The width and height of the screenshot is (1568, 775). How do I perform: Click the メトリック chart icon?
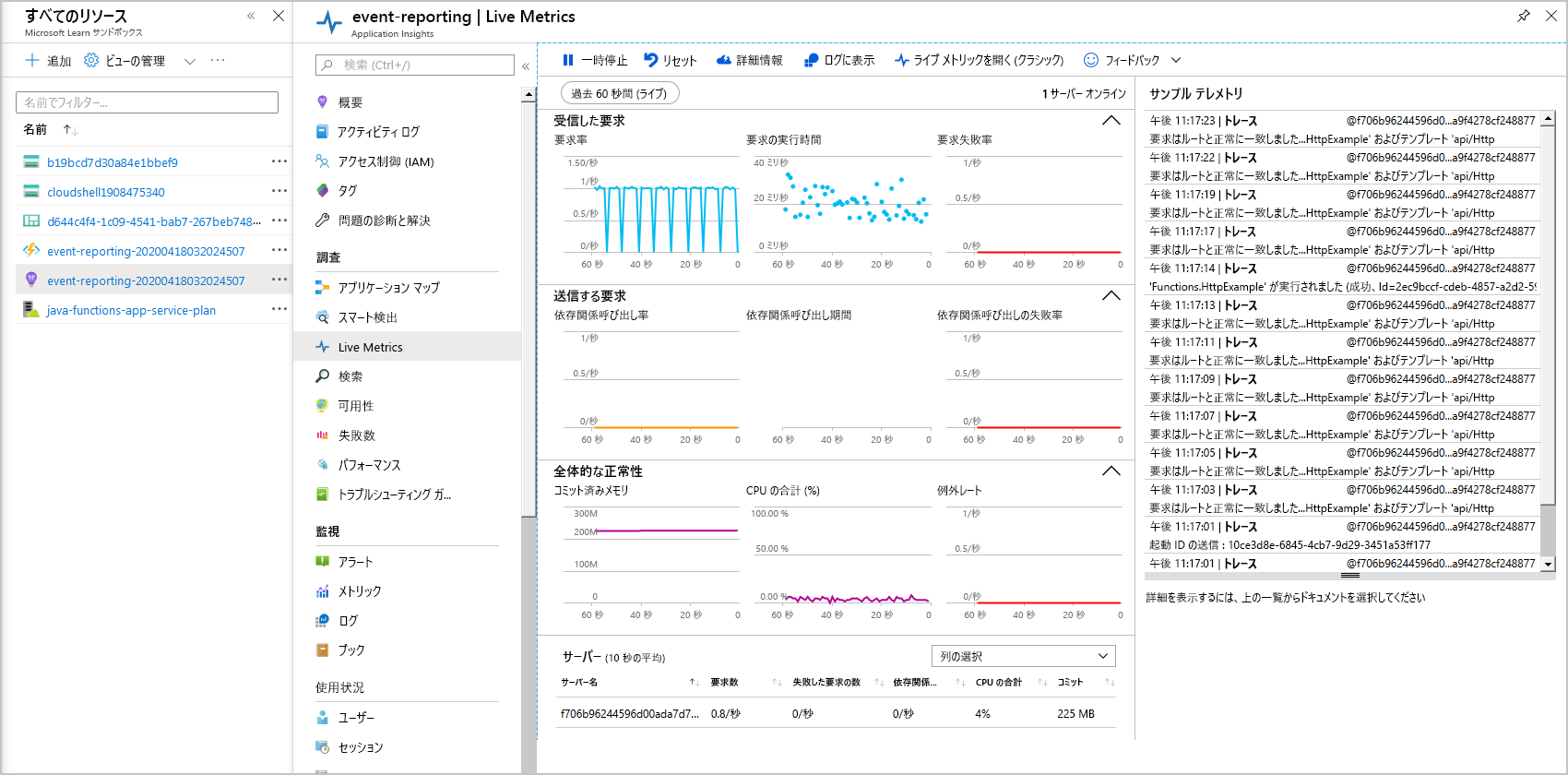(322, 591)
